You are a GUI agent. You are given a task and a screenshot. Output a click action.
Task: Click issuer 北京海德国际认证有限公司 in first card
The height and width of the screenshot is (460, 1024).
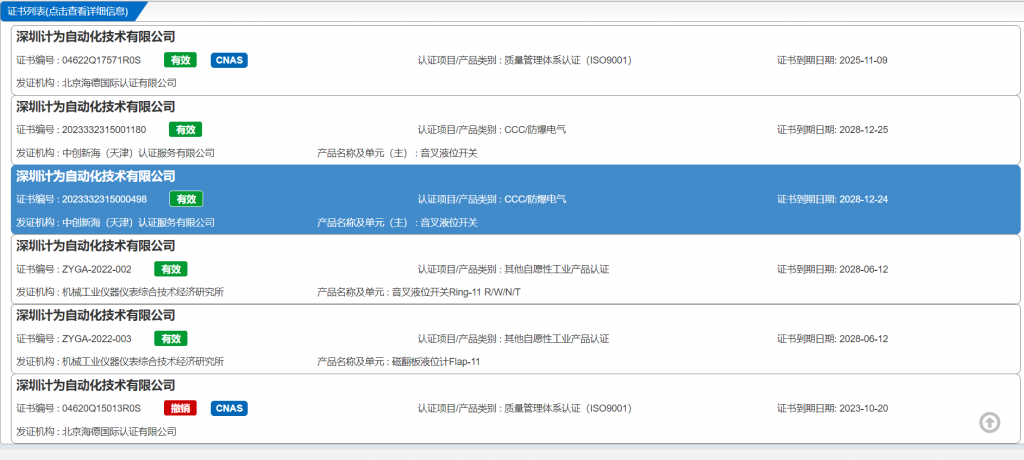coord(120,83)
